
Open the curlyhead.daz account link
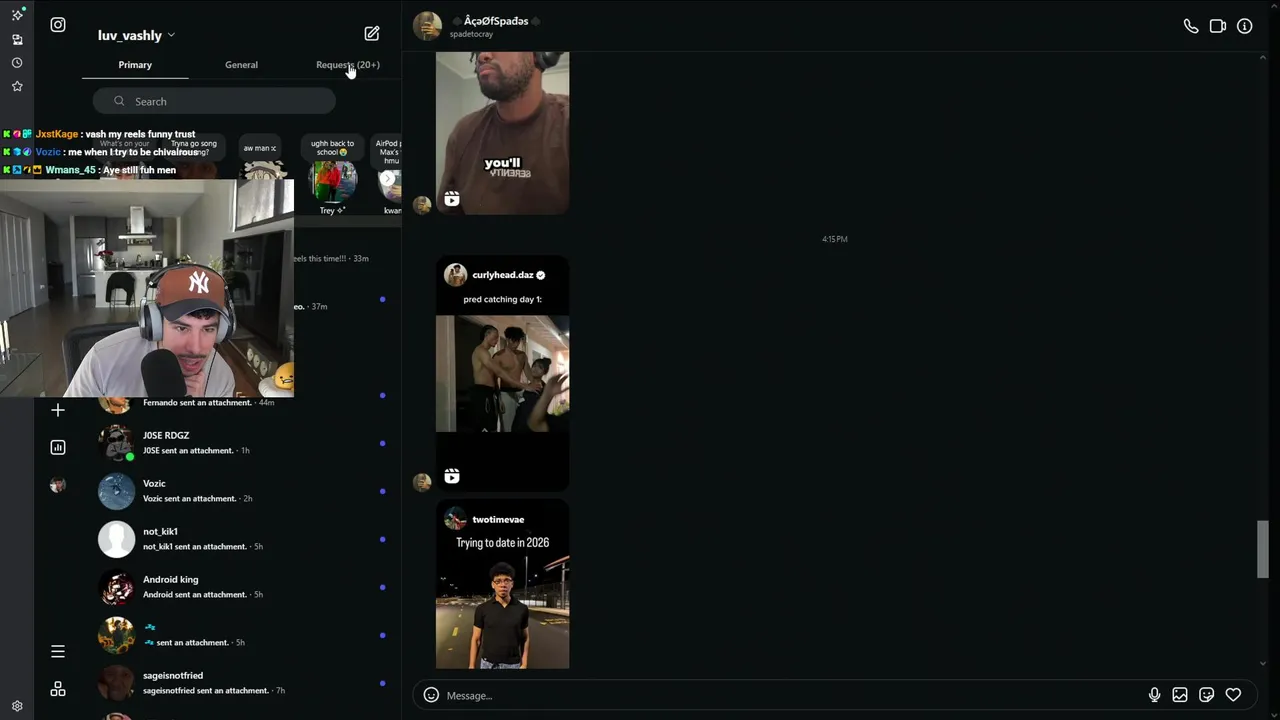pyautogui.click(x=503, y=275)
